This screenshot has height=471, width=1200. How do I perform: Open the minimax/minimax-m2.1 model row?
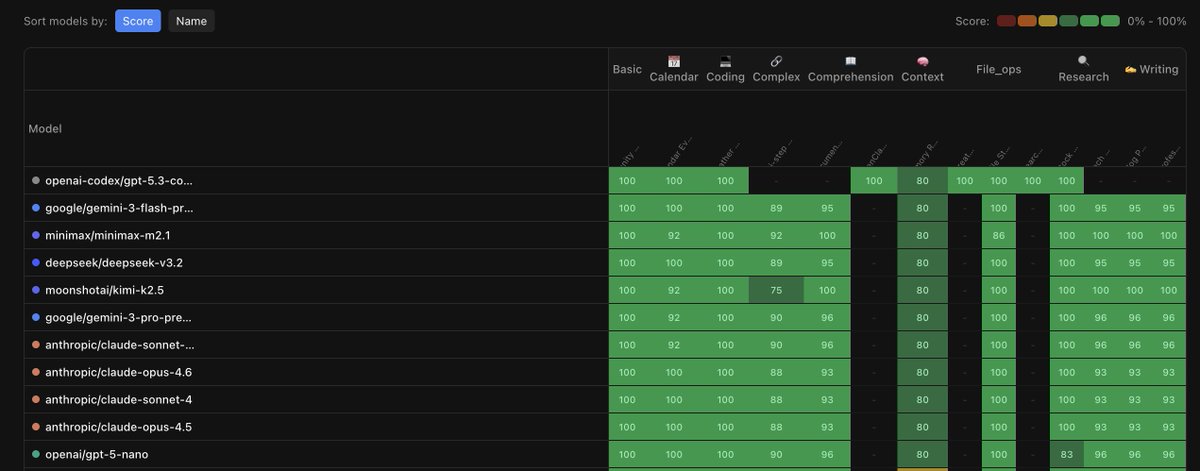coord(316,235)
